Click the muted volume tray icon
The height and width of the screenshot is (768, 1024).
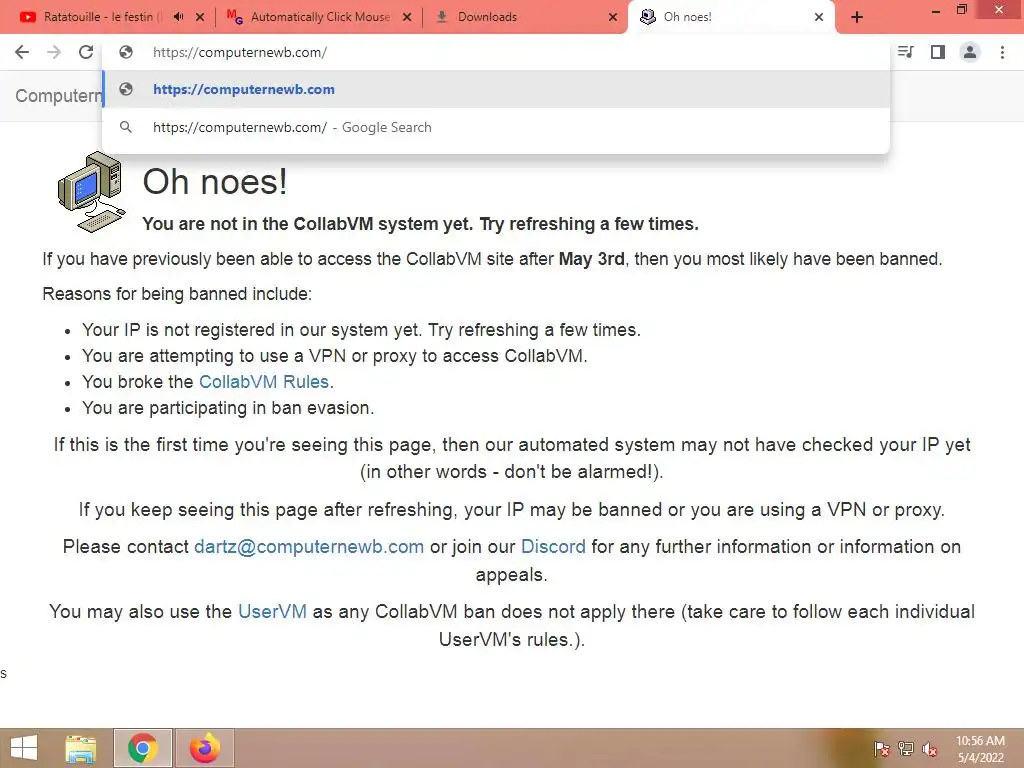tap(930, 749)
